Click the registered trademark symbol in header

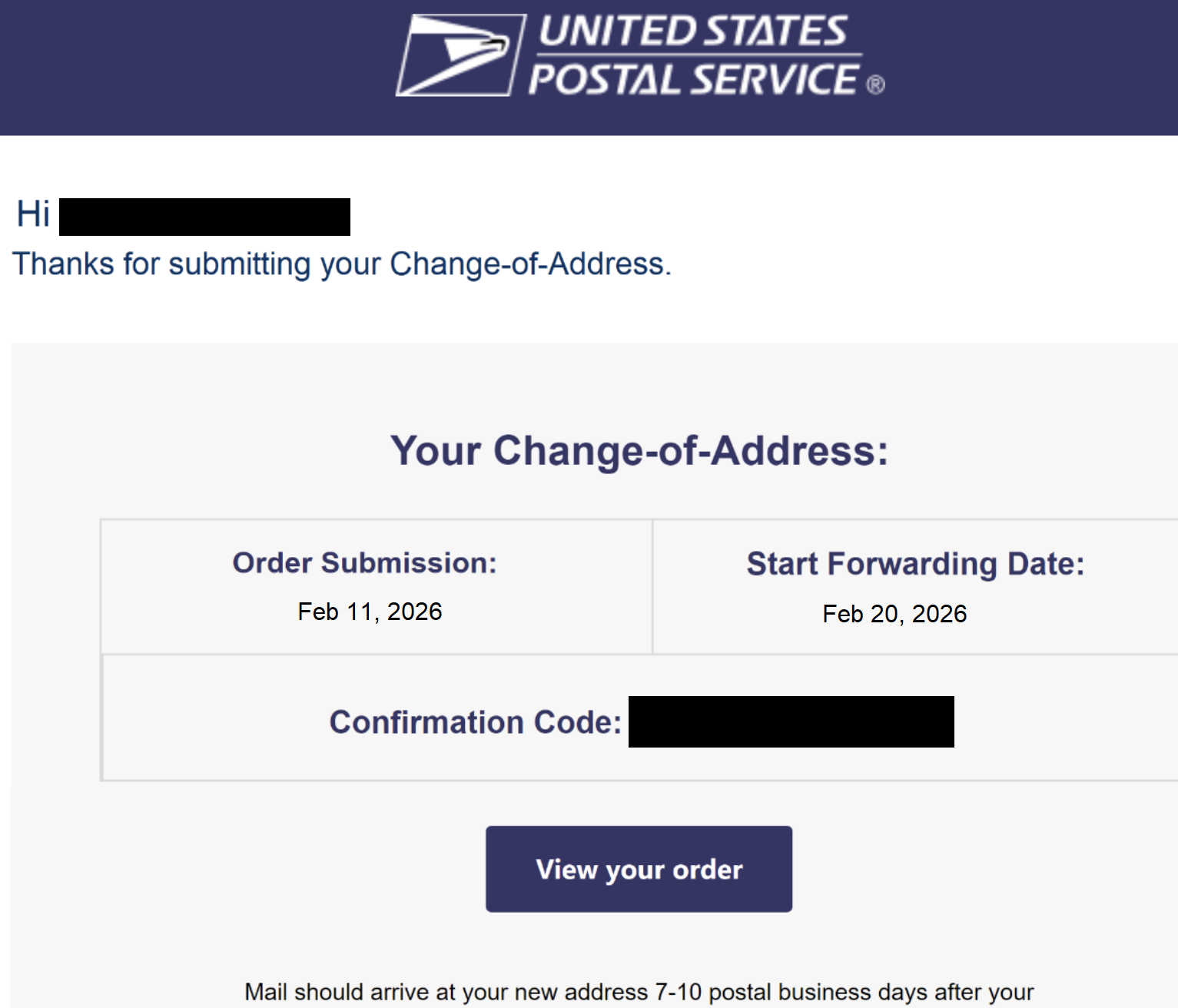[x=875, y=85]
